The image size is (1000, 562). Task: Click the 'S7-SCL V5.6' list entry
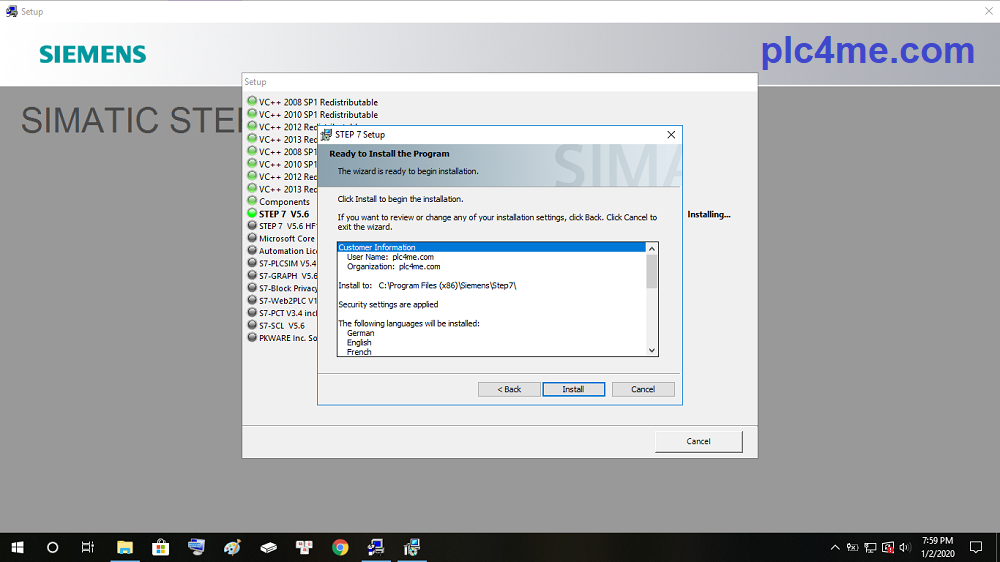[282, 325]
